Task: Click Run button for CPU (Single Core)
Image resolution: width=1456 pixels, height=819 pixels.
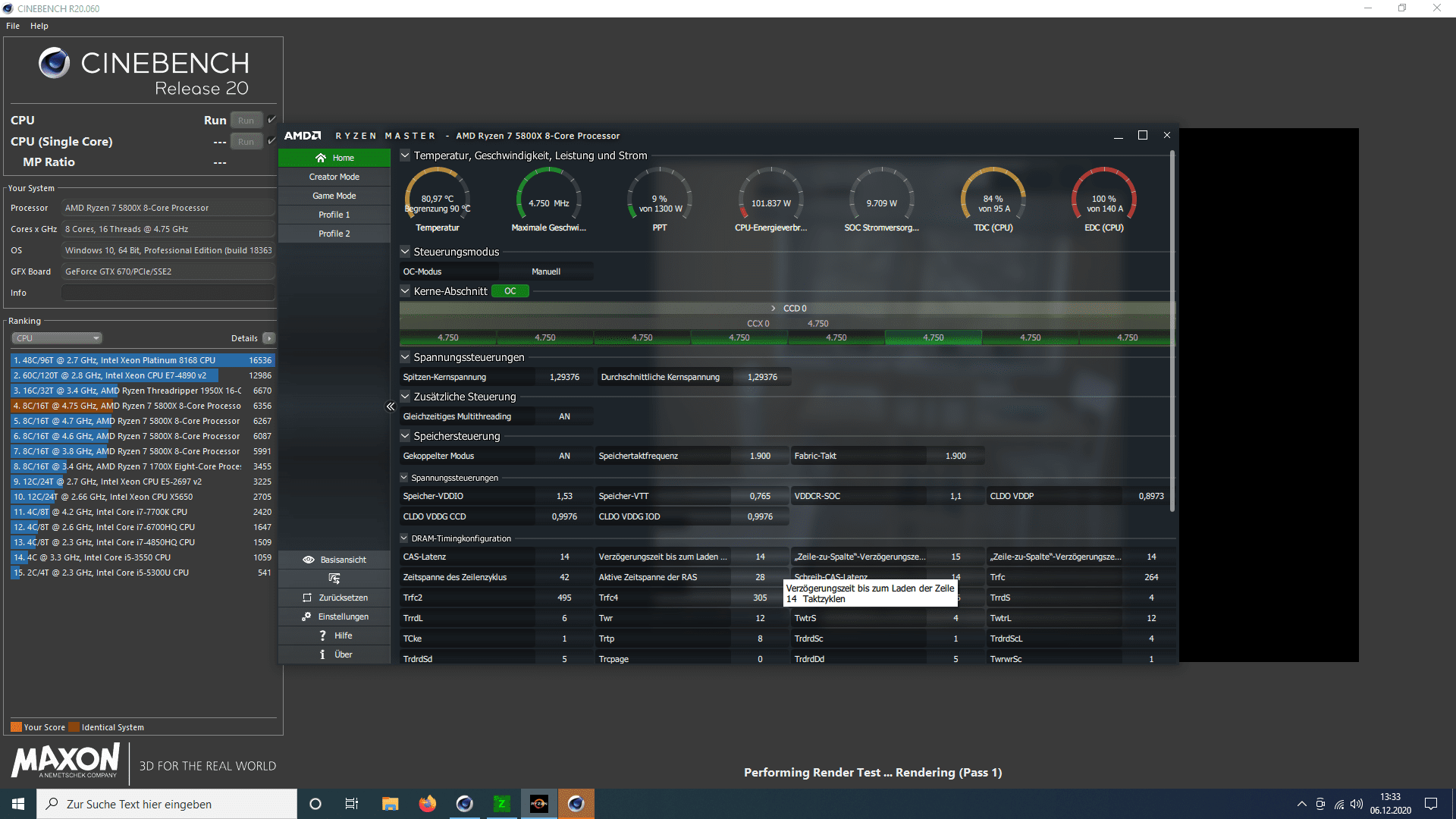Action: (x=246, y=141)
